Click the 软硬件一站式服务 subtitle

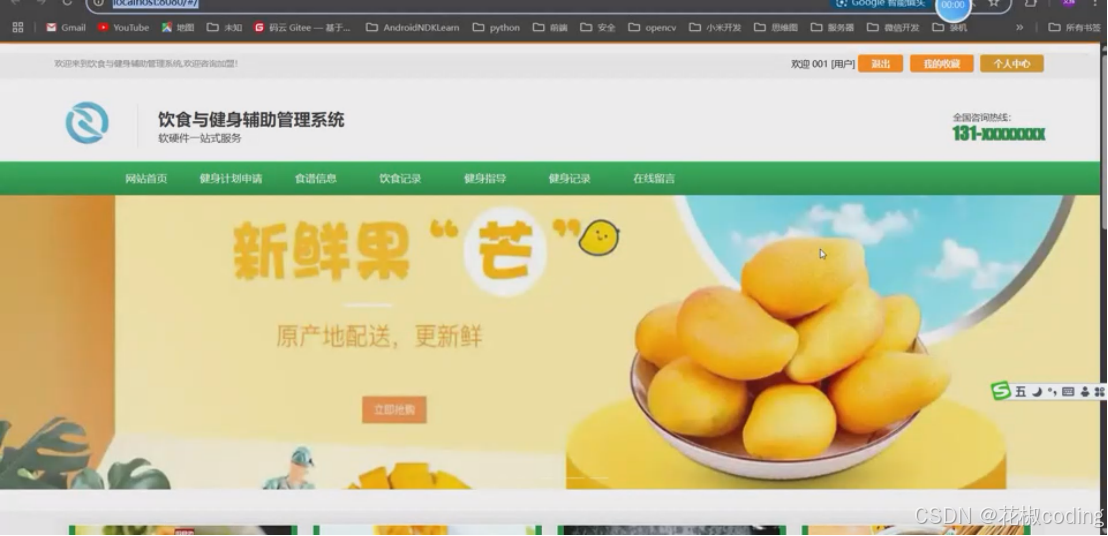tap(200, 138)
